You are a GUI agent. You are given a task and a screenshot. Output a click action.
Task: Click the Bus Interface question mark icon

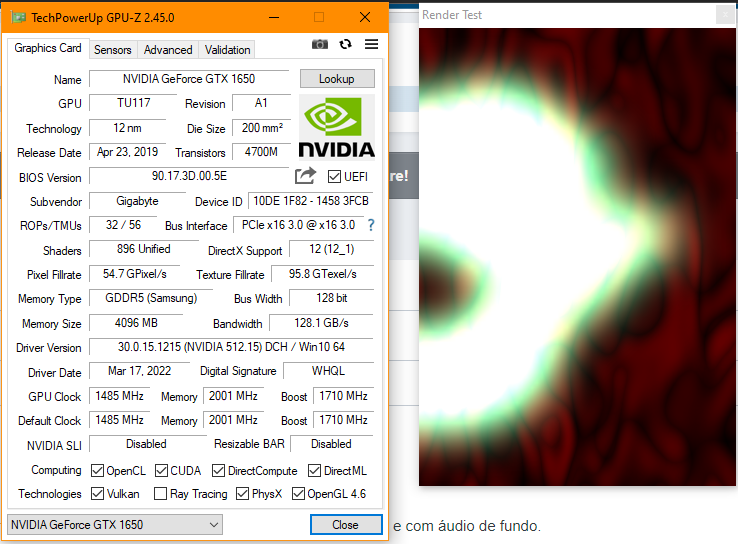click(371, 225)
